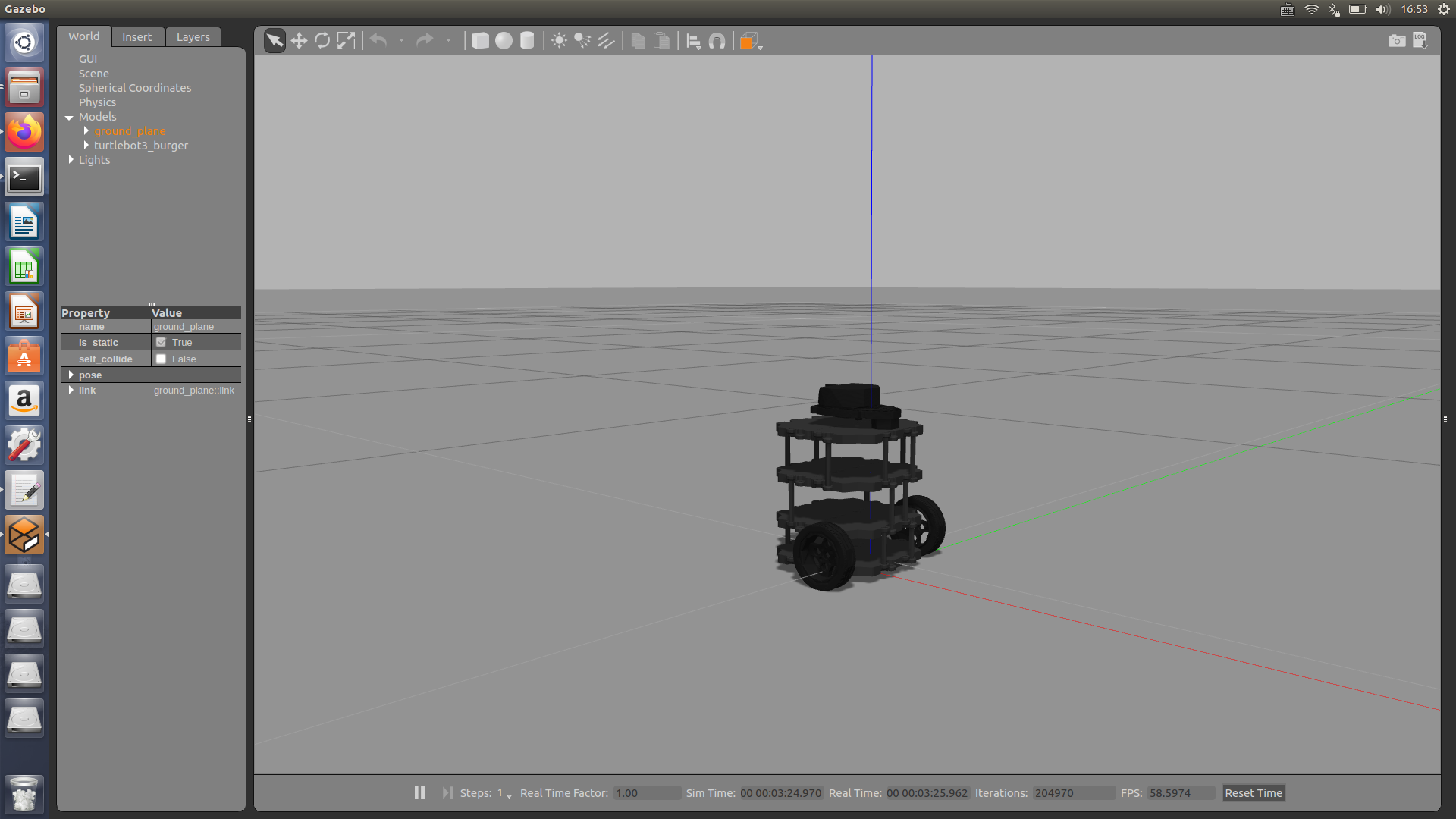
Task: Add a spot light to the scene
Action: click(x=582, y=40)
